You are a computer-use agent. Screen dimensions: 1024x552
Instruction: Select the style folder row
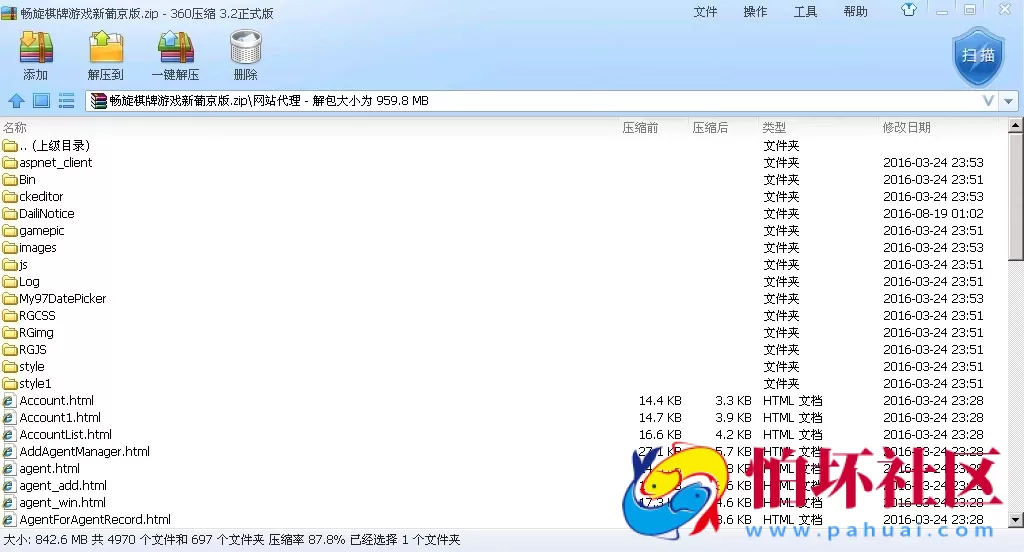504,366
